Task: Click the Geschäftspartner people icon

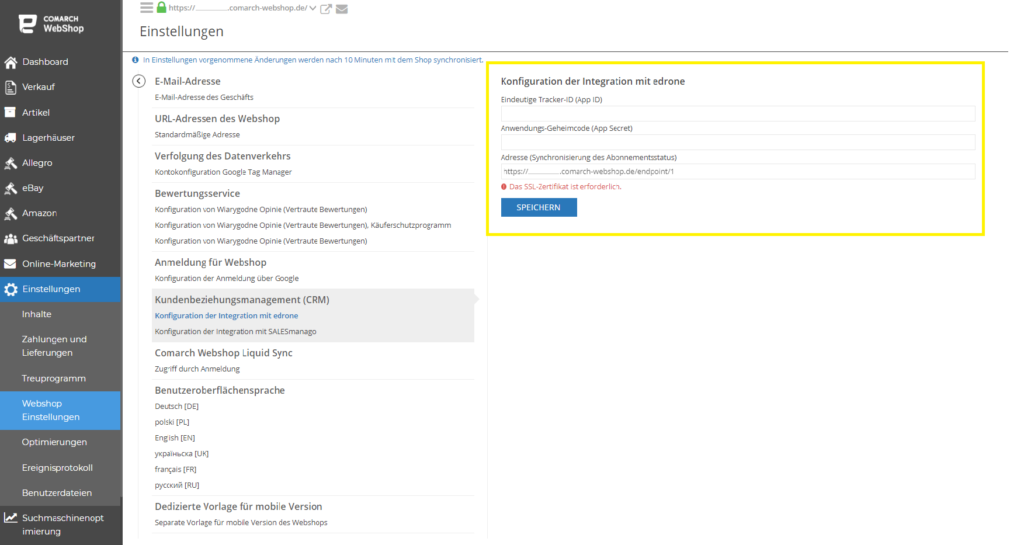Action: (x=10, y=239)
